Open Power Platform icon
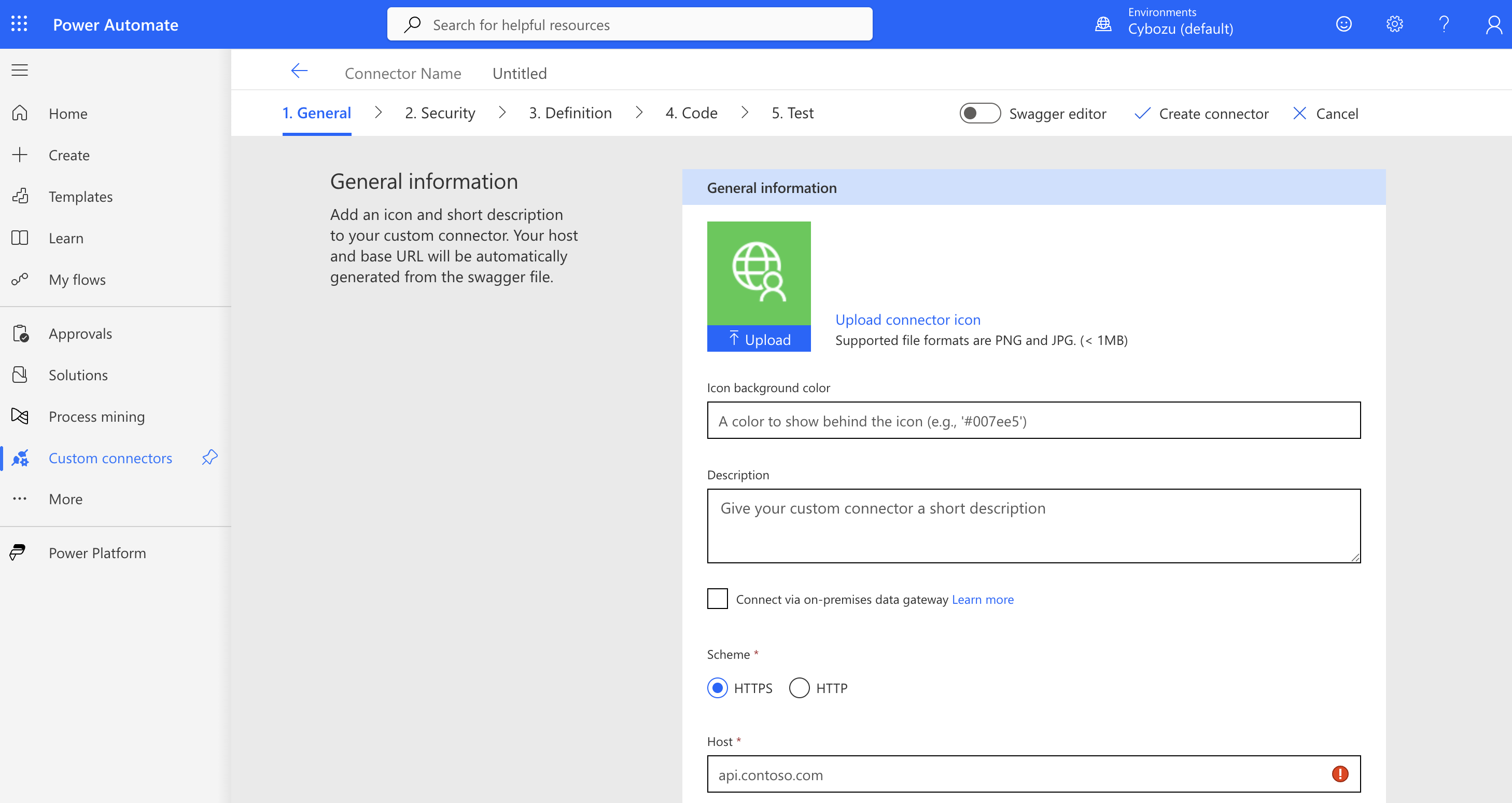Image resolution: width=1512 pixels, height=803 pixels. [18, 552]
